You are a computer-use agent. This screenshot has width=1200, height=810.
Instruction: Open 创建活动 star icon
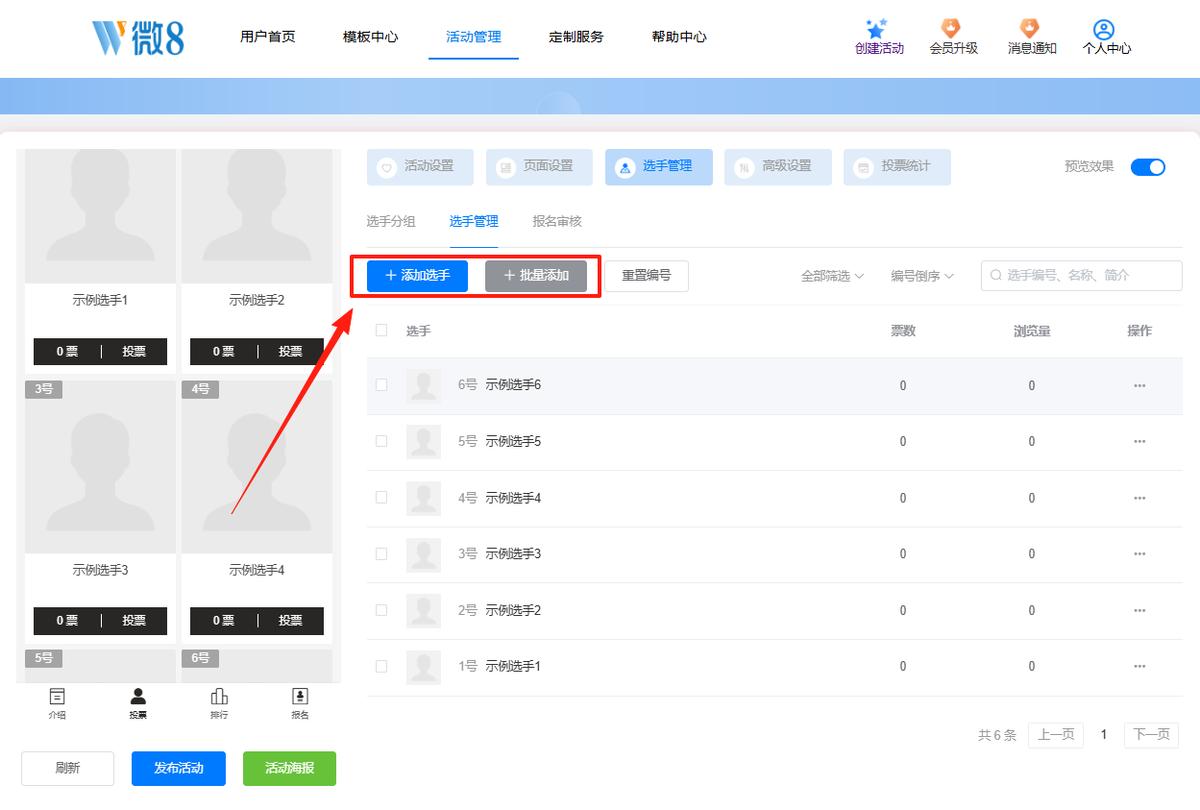tap(878, 29)
